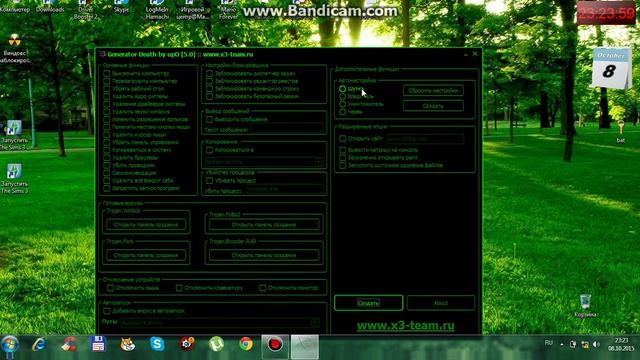Image resolution: width=640 pixels, height=360 pixels.
Task: Check the Отключить мышь option
Action: click(x=110, y=288)
